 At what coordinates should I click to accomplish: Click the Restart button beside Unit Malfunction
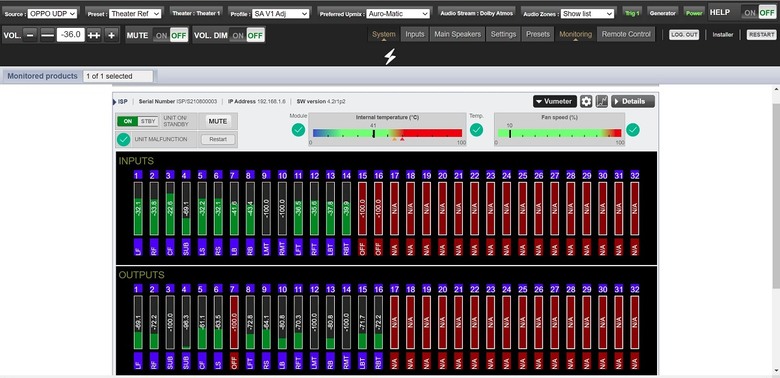click(x=218, y=139)
